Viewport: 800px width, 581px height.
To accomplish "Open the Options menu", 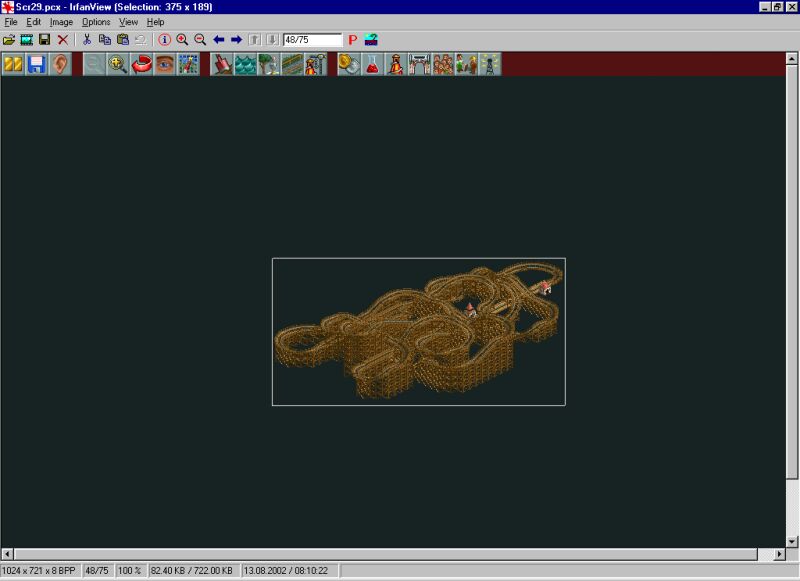I will tap(96, 22).
